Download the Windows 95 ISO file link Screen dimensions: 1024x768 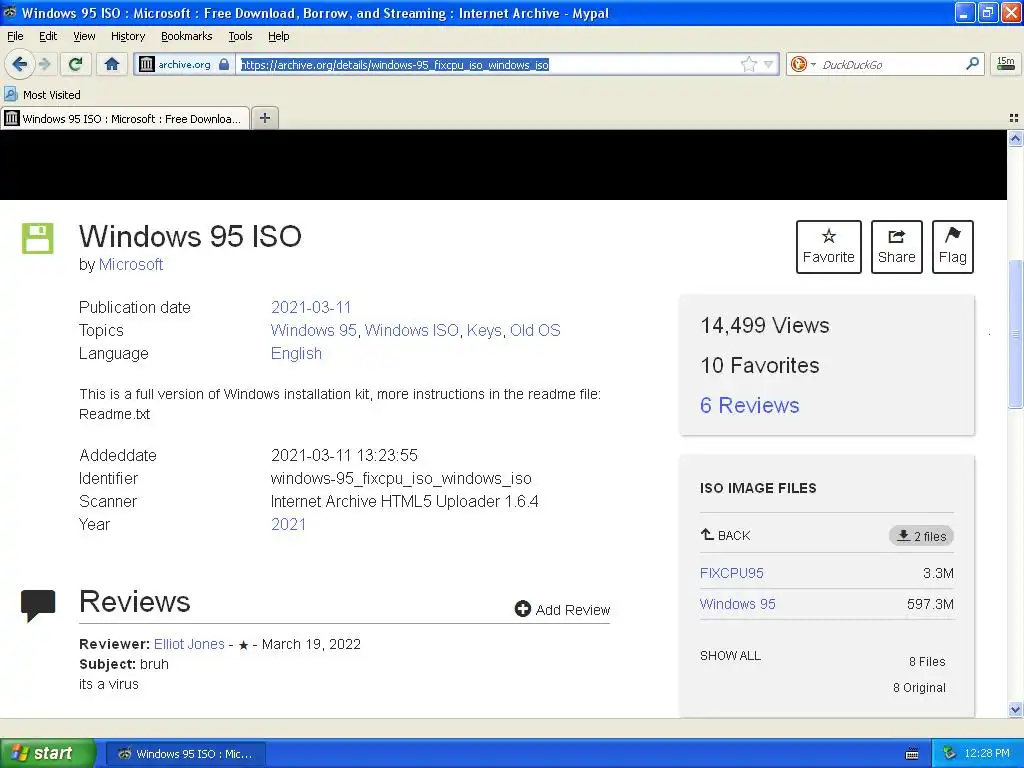point(737,604)
